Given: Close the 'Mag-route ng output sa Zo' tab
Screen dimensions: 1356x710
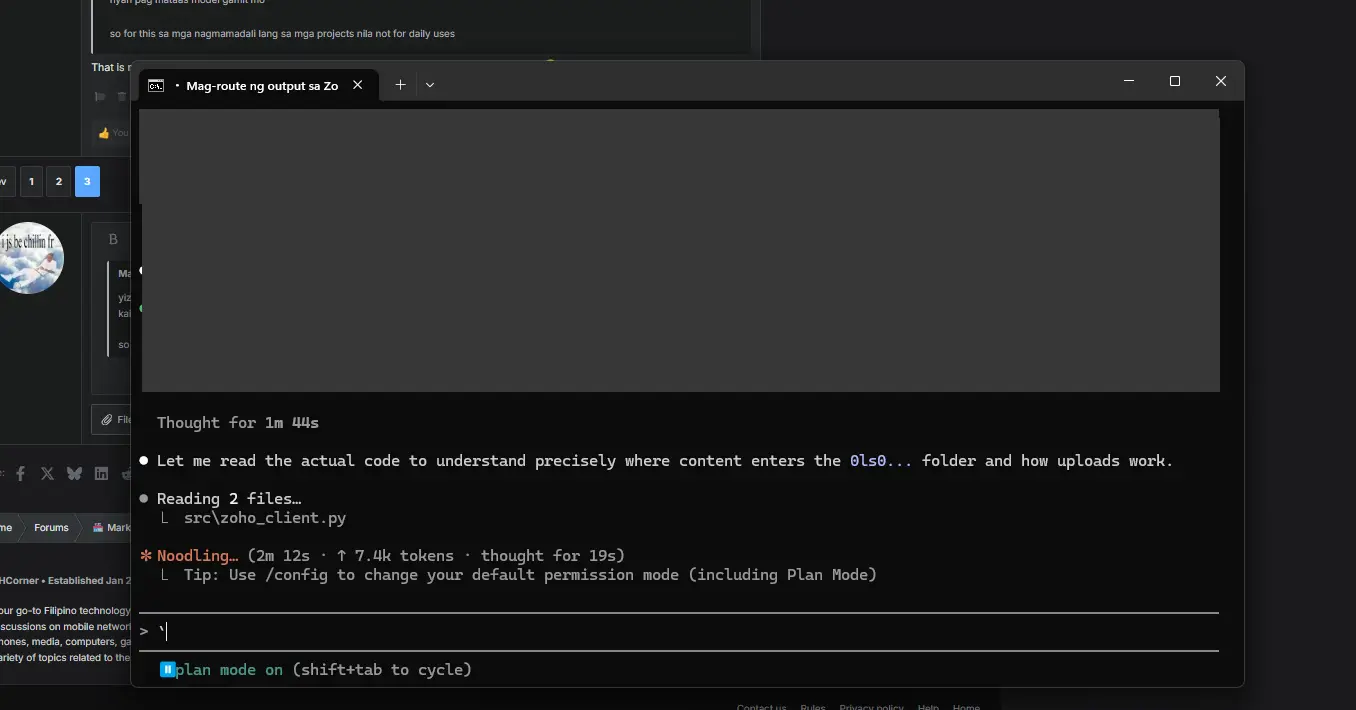Looking at the screenshot, I should (x=358, y=85).
